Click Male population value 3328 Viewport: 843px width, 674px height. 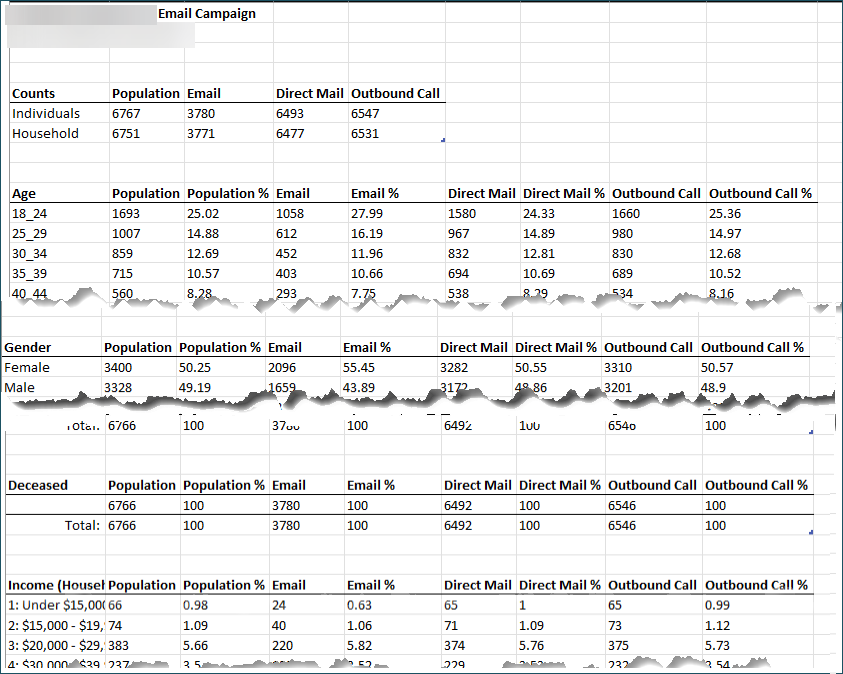click(121, 387)
